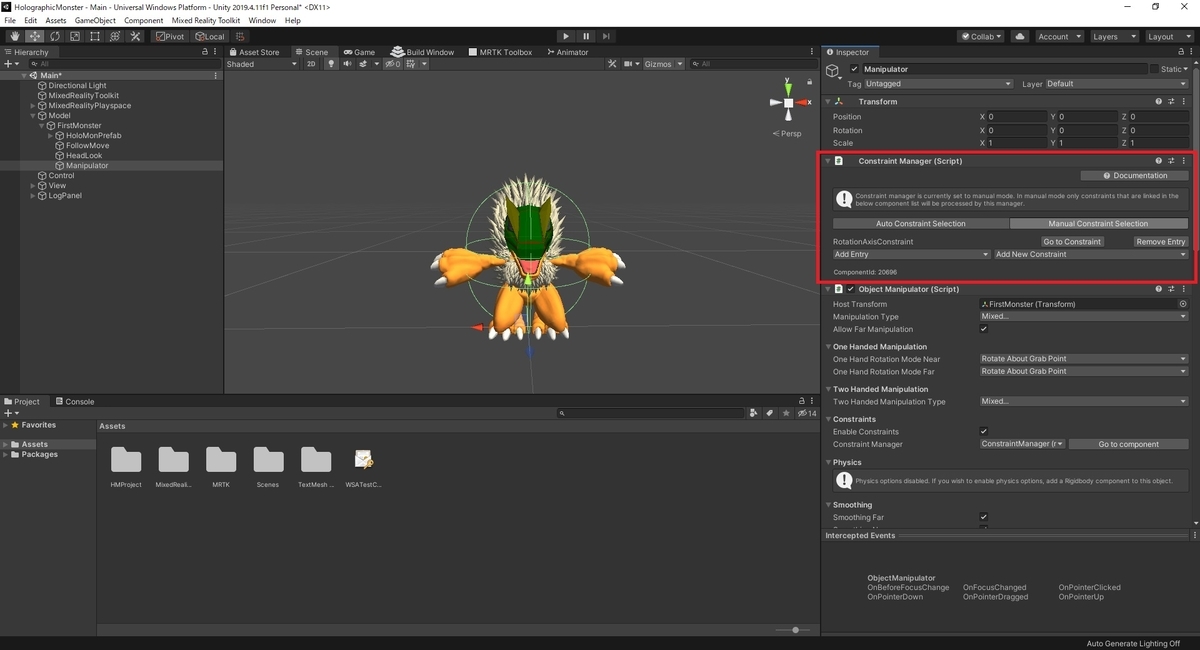This screenshot has width=1200, height=650.
Task: Open the MRTK Toolbox tab
Action: 503,52
